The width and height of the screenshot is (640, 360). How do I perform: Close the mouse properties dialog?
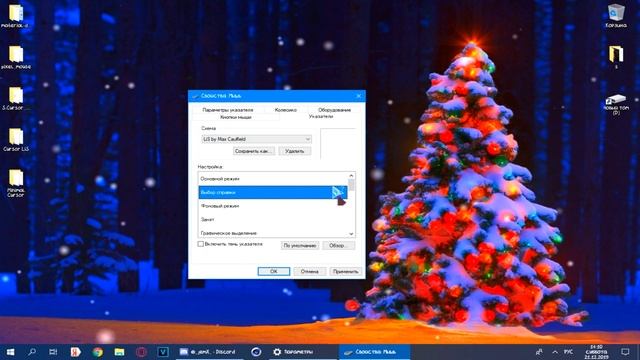tap(358, 96)
